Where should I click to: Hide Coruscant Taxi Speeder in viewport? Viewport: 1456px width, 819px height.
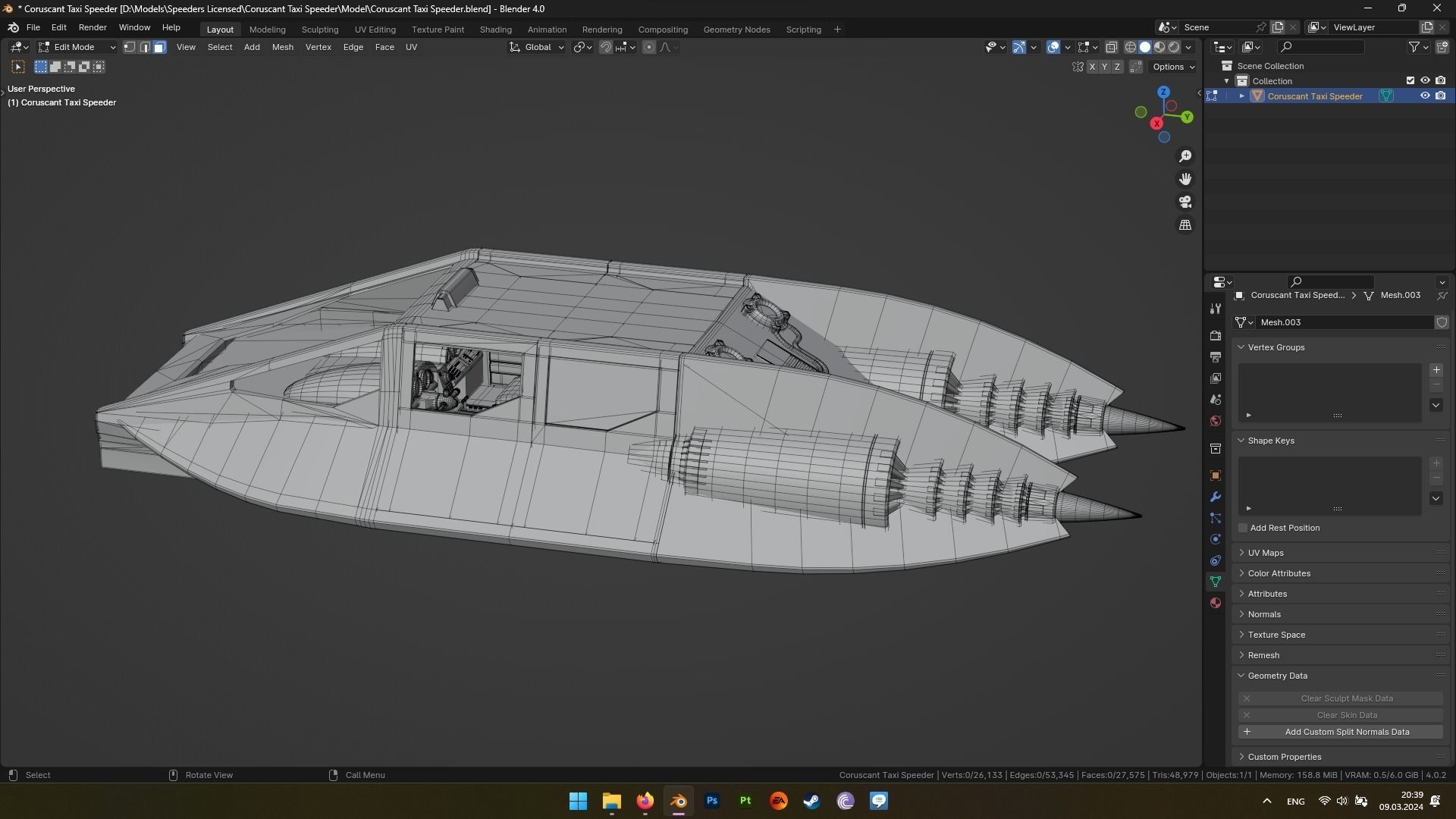click(x=1425, y=96)
